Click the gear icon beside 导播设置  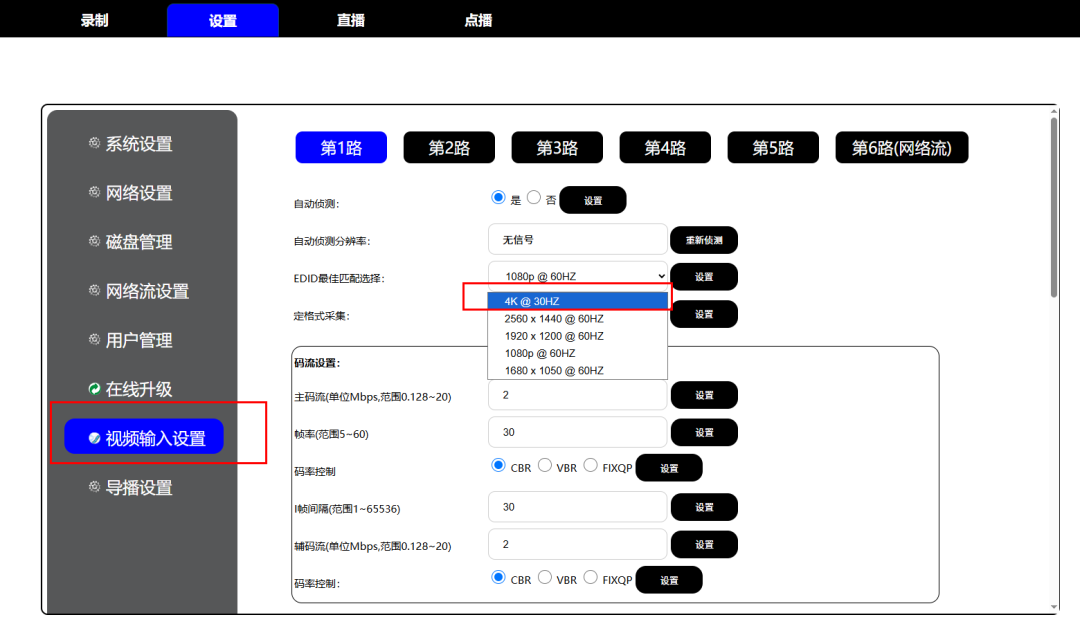coord(96,487)
